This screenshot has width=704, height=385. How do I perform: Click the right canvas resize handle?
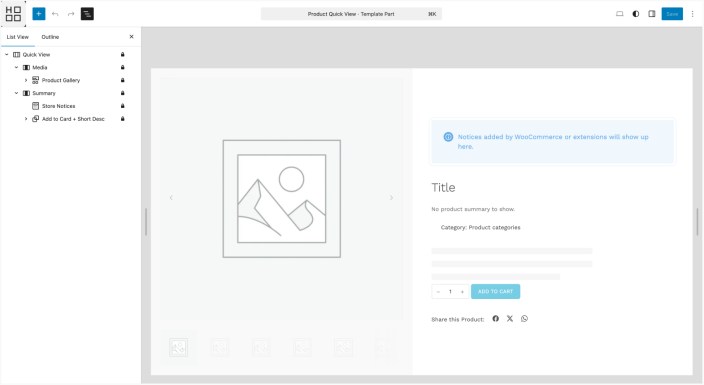click(698, 221)
